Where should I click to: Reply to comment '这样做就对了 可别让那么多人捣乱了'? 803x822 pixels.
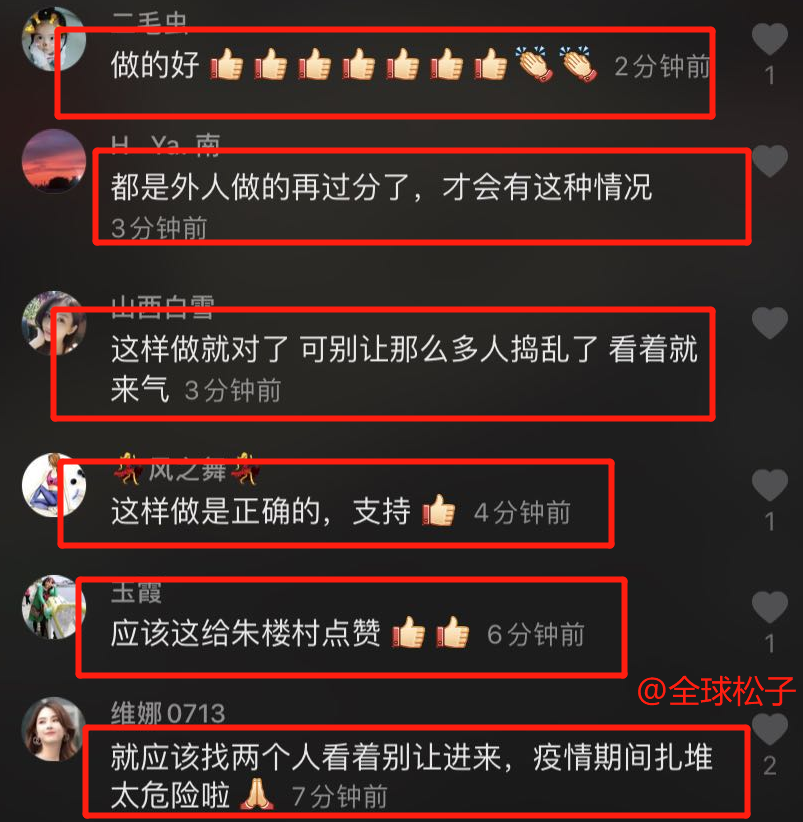pos(404,369)
